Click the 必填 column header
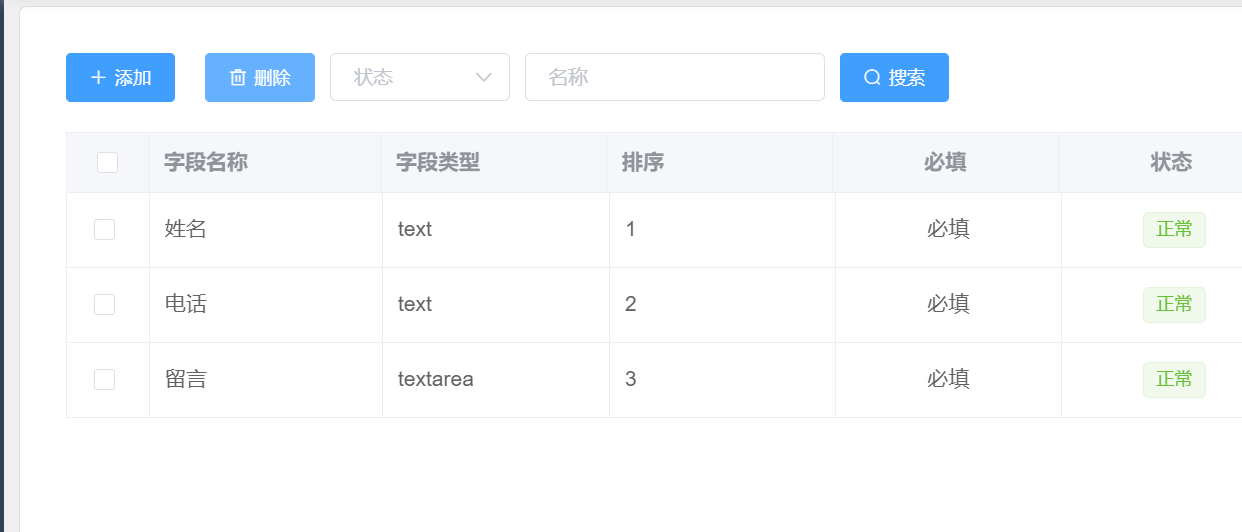This screenshot has height=532, width=1242. click(945, 162)
